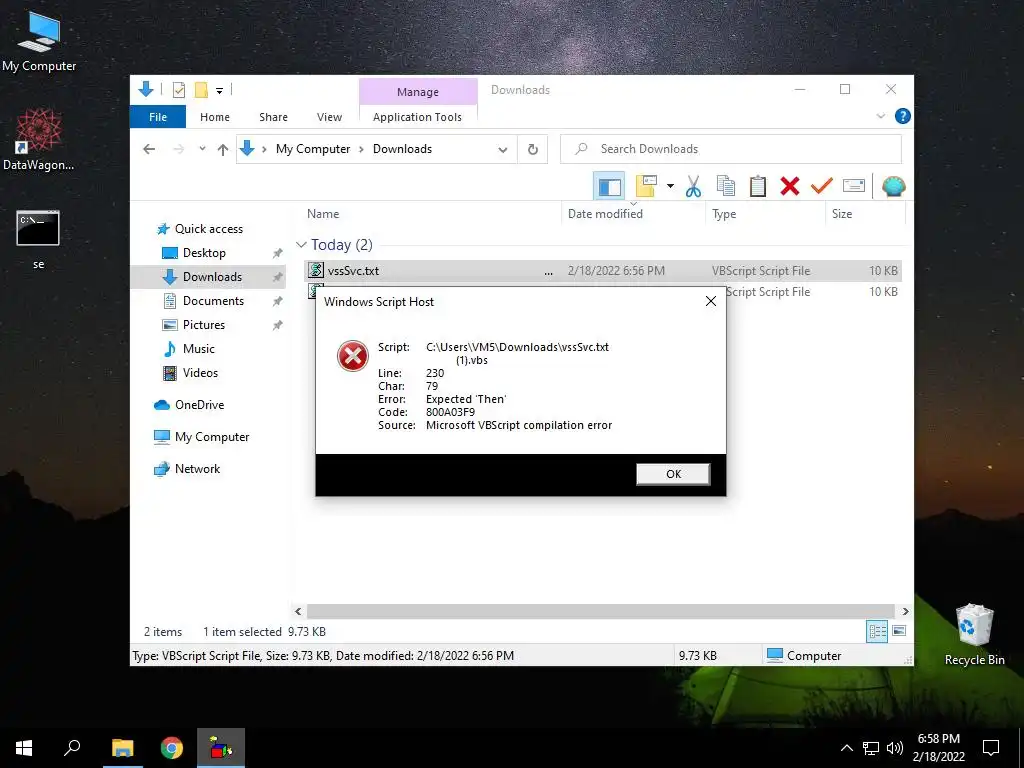Select the vssSvc.txt file row
The image size is (1024, 768).
pos(602,270)
